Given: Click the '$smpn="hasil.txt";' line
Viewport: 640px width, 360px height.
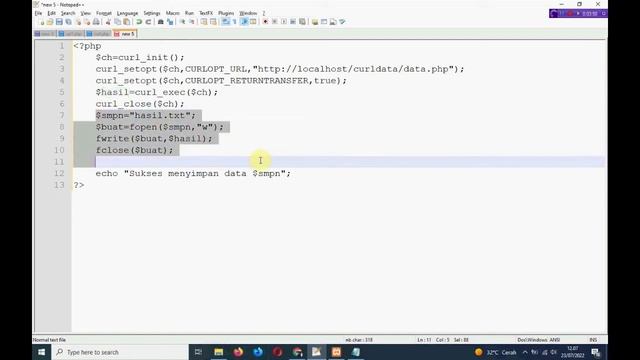Looking at the screenshot, I should coord(146,116).
